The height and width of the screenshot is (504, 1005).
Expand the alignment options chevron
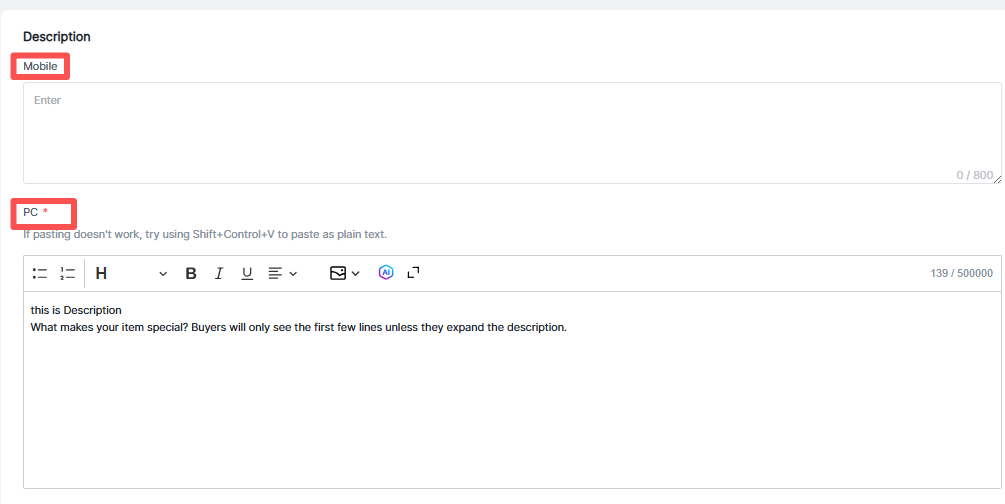coord(293,274)
